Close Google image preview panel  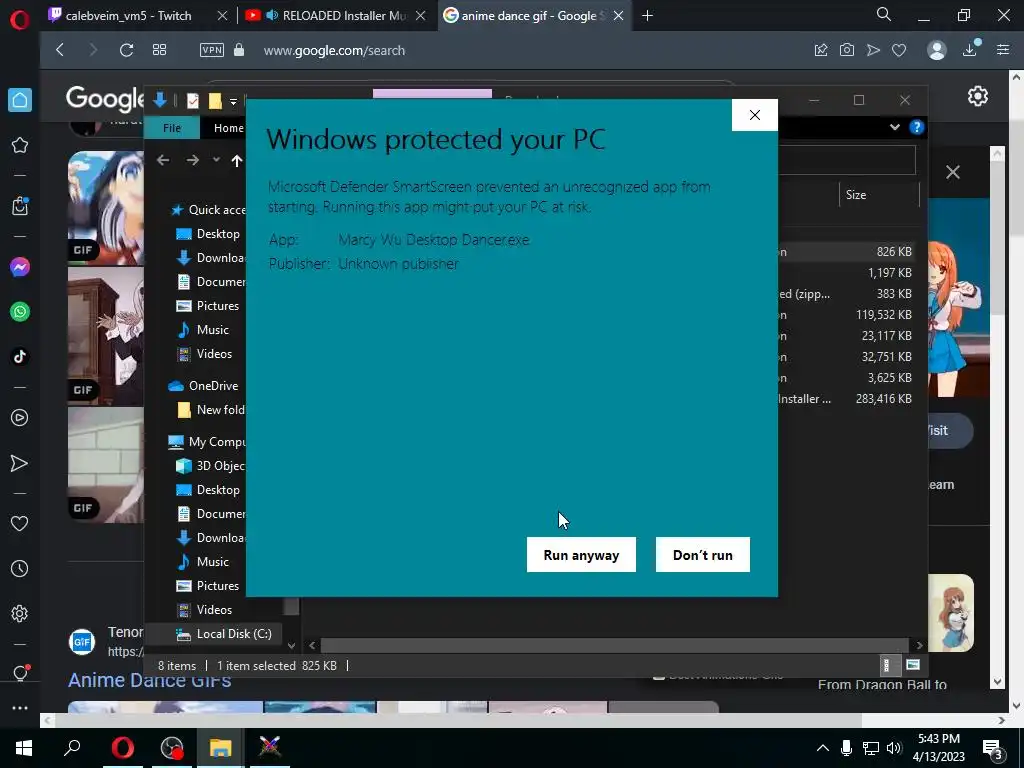[953, 172]
